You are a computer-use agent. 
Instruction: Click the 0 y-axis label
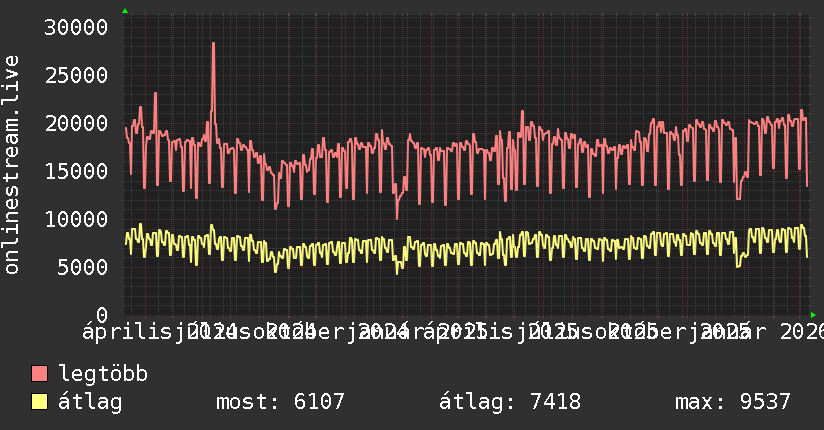coord(102,315)
